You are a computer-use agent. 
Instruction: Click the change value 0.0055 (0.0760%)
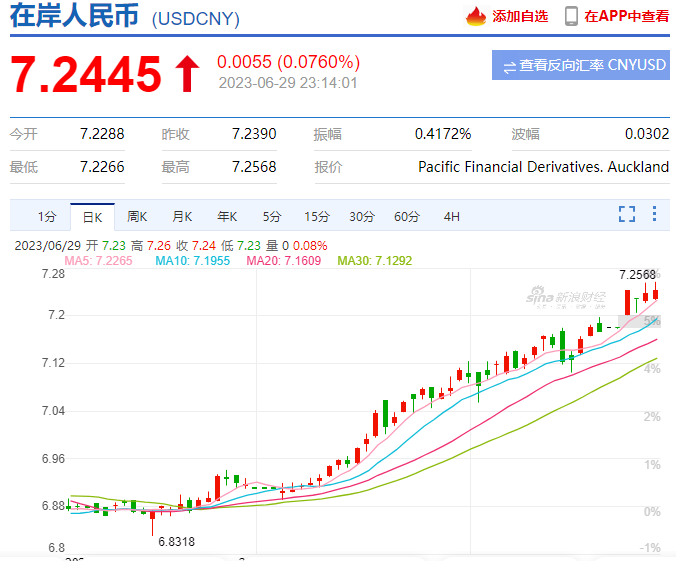288,62
